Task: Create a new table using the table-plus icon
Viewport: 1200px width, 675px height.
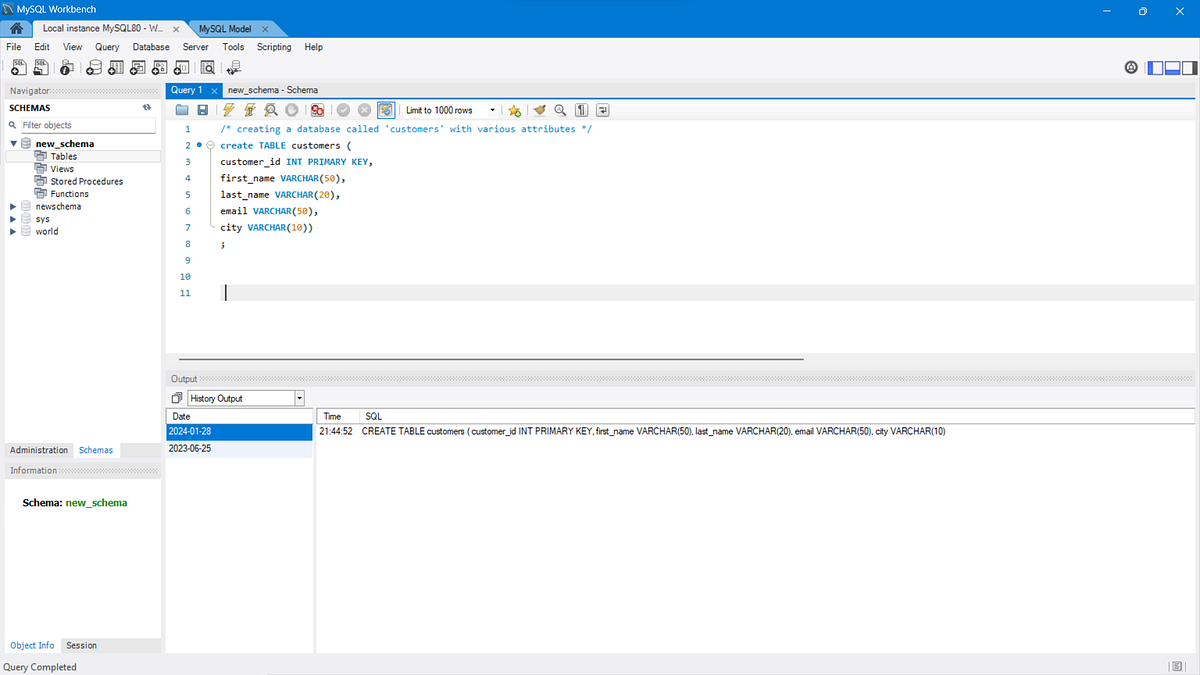Action: 116,67
